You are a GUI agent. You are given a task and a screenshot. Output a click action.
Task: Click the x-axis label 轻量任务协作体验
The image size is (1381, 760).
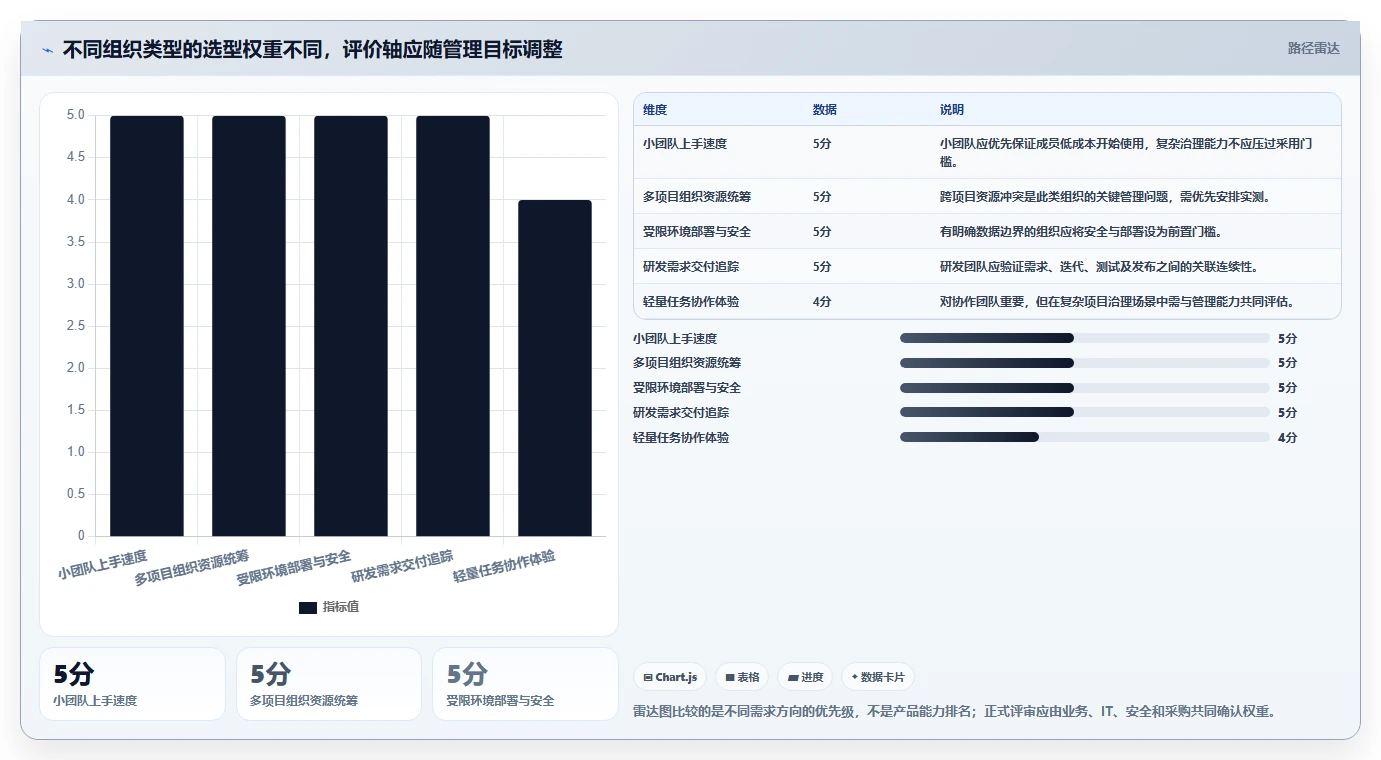click(504, 566)
